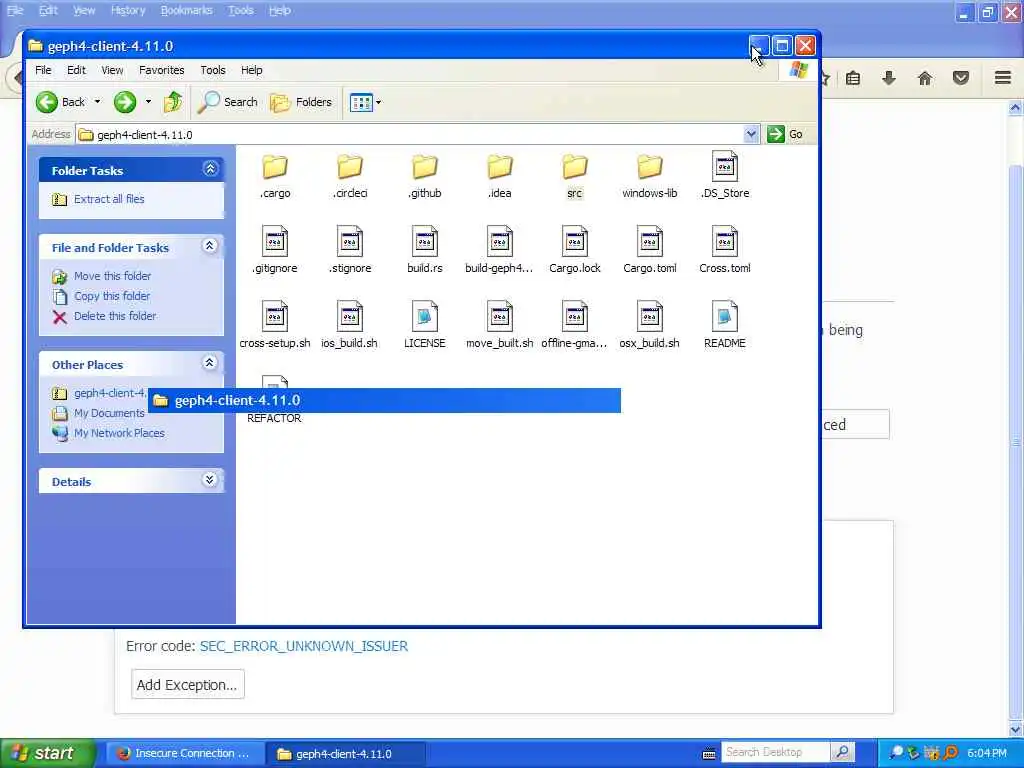
Task: Select the build.rs file
Action: [424, 250]
